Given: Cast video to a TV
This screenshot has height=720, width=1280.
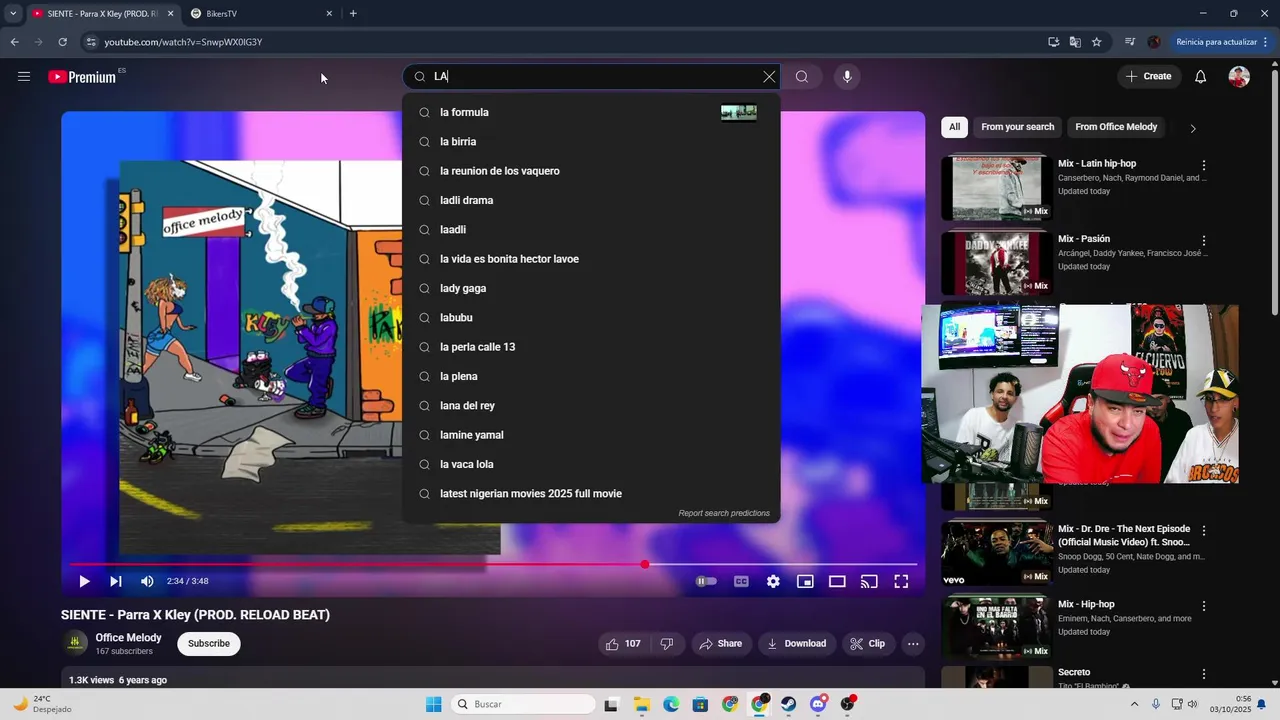Looking at the screenshot, I should click(x=869, y=581).
